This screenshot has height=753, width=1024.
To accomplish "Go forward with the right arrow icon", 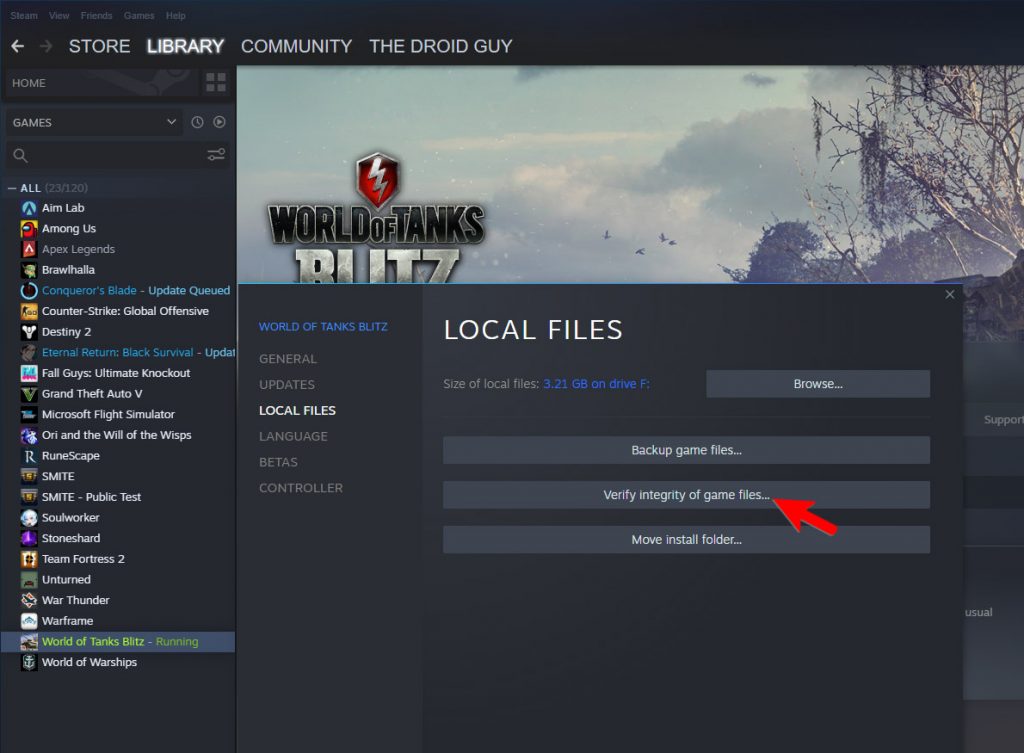I will pyautogui.click(x=46, y=46).
